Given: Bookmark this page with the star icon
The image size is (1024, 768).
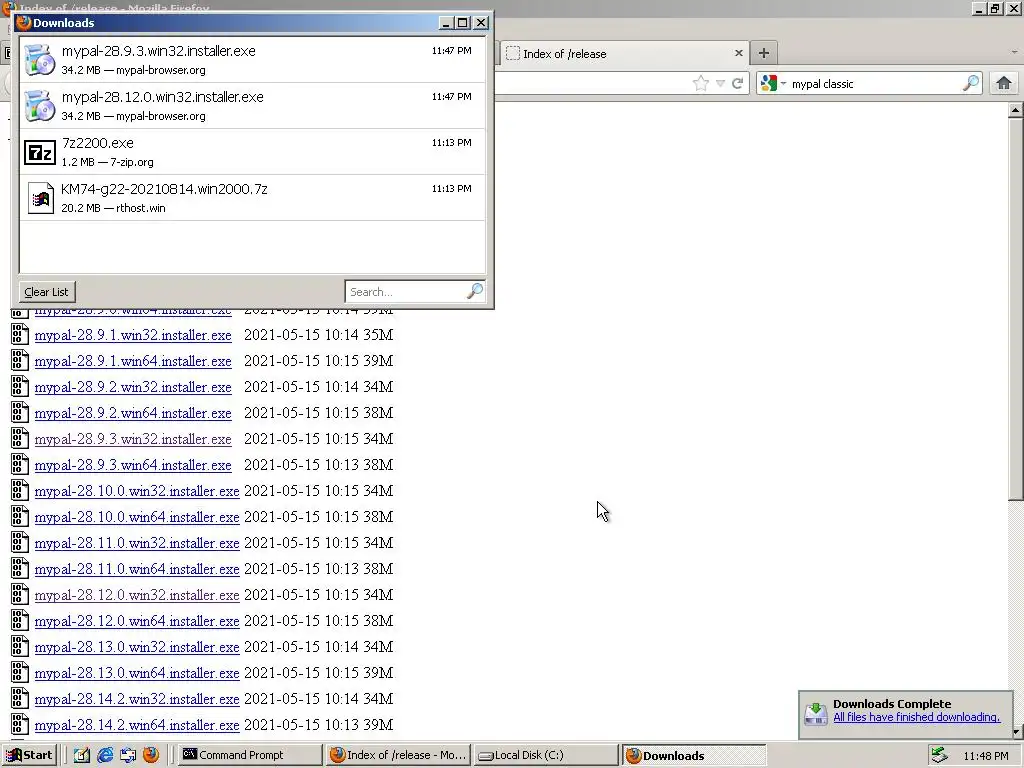Looking at the screenshot, I should tap(701, 84).
